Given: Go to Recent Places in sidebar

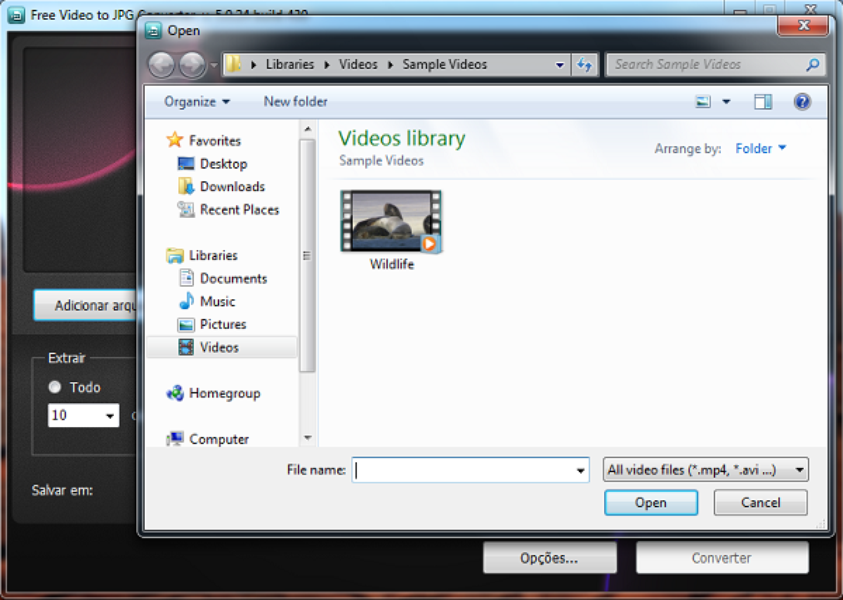Looking at the screenshot, I should [x=238, y=210].
